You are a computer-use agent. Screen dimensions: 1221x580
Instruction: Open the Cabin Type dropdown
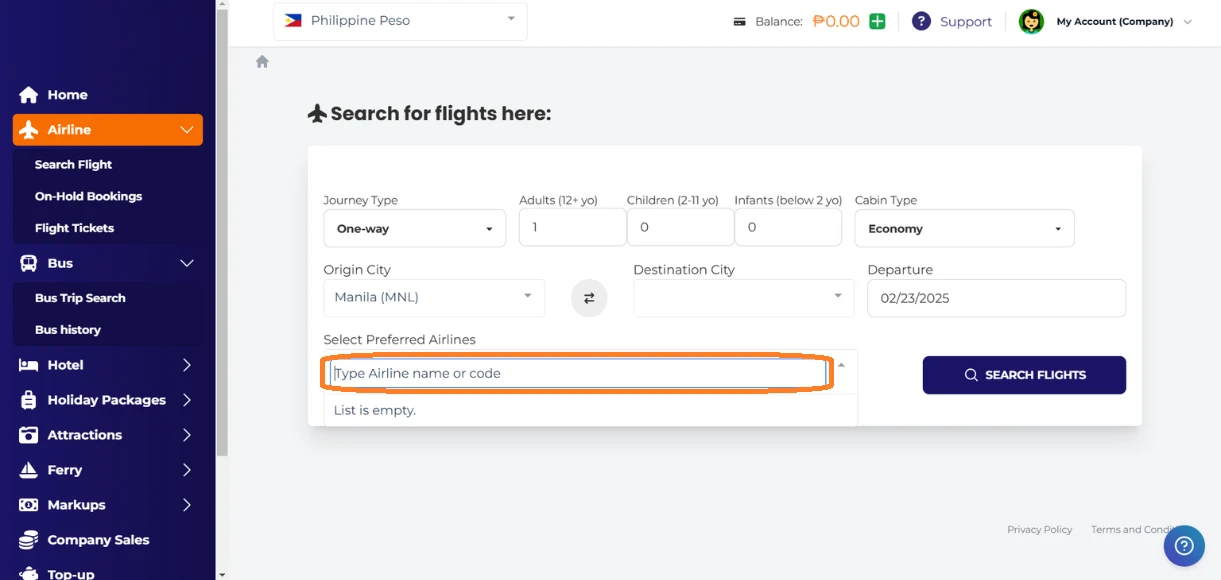tap(964, 228)
